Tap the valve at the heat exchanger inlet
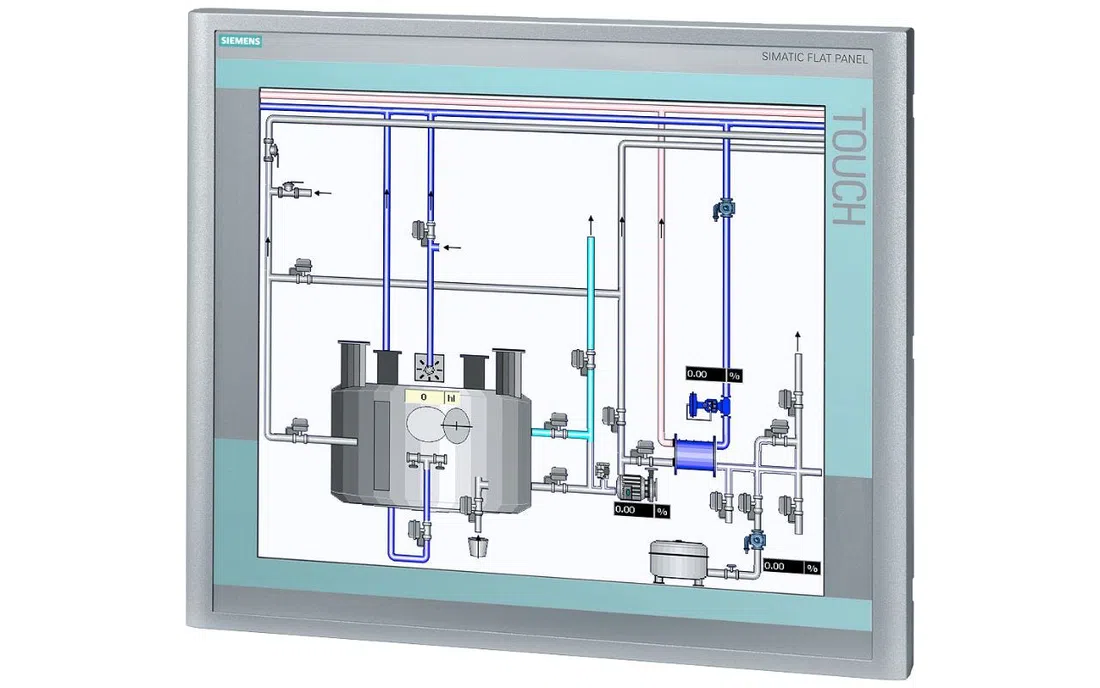Screen dimensions: 1100x688 click(643, 452)
